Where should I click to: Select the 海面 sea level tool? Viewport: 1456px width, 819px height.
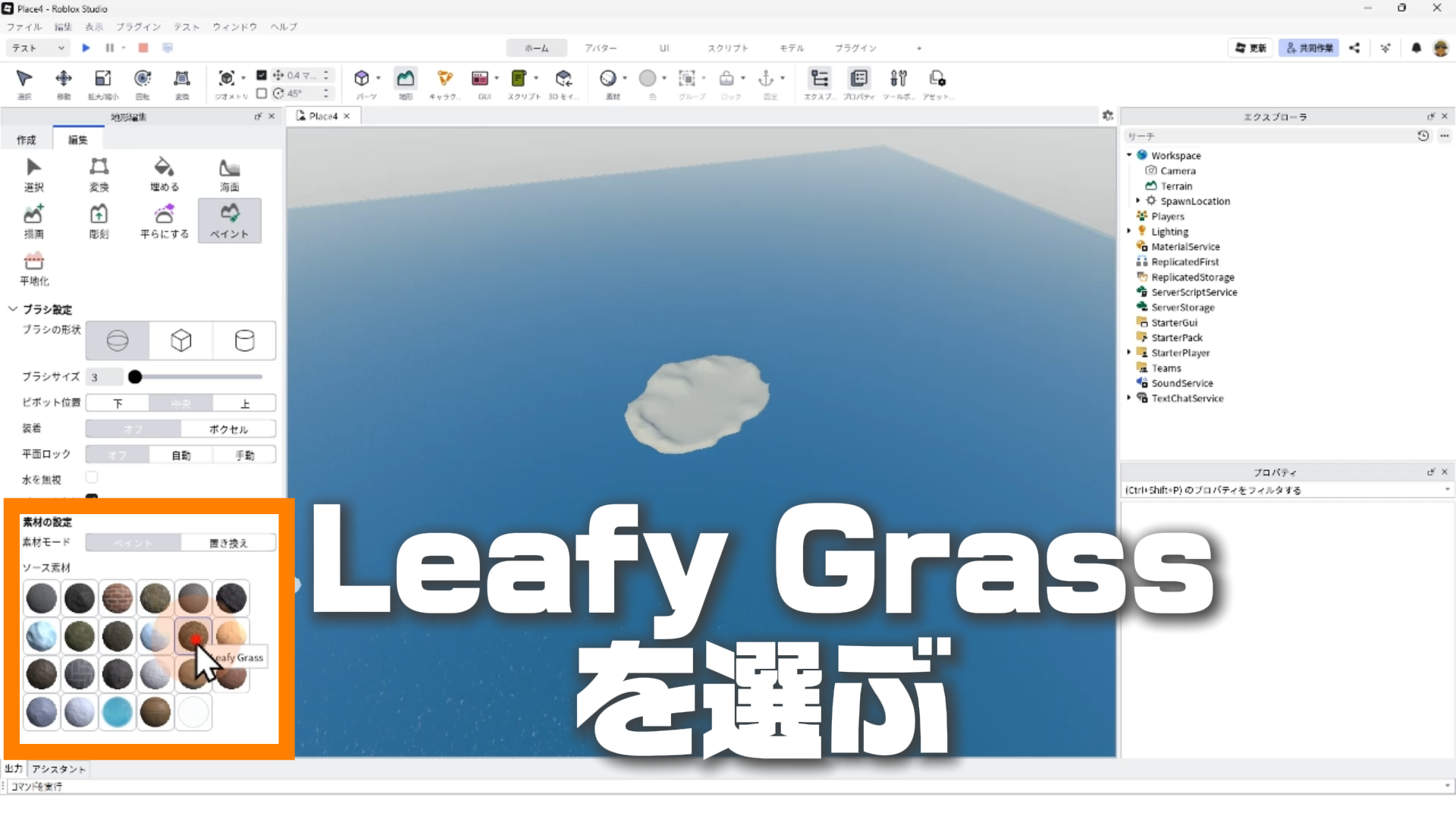click(x=229, y=174)
